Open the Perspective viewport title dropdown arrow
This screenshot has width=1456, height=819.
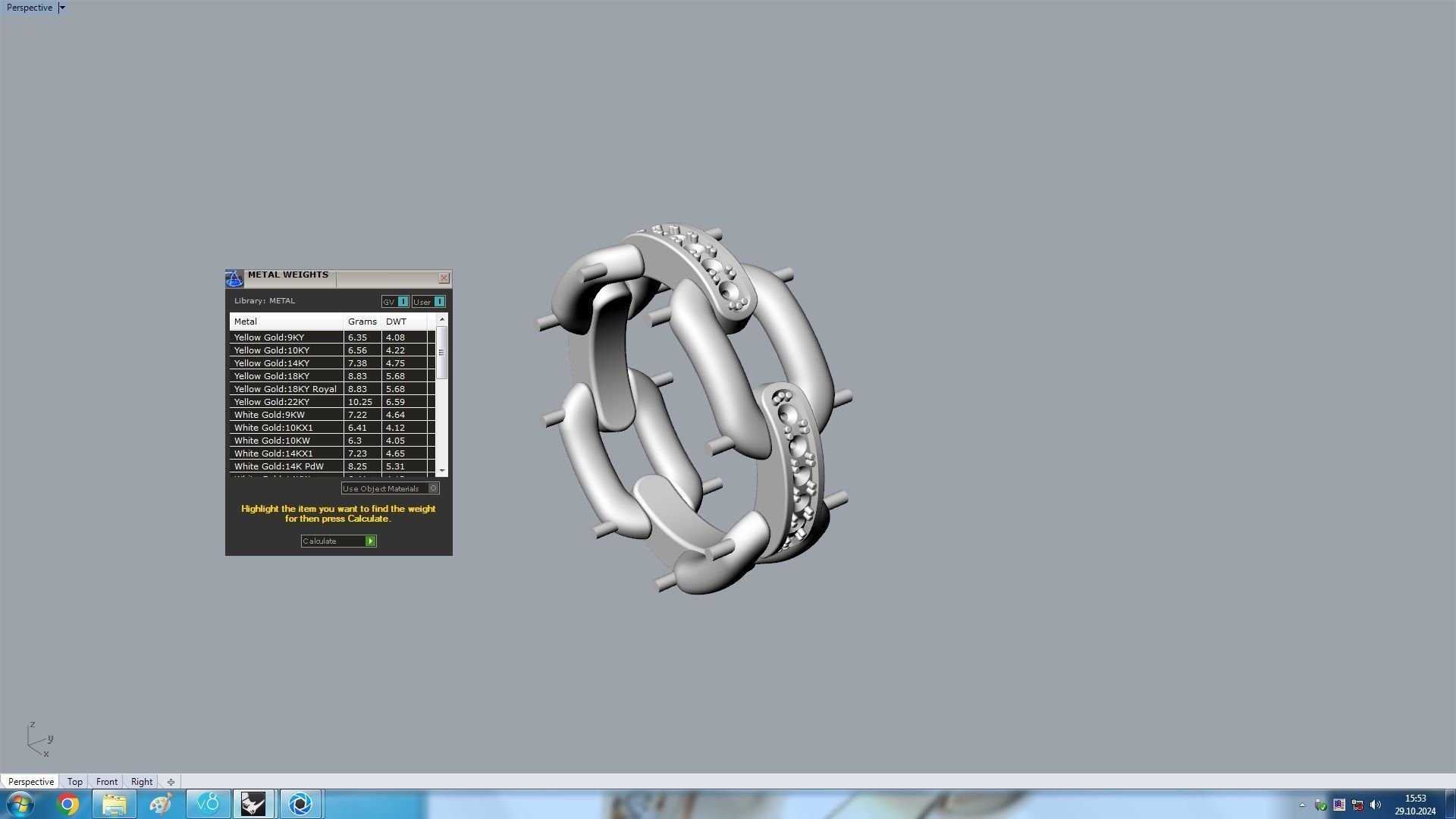click(62, 8)
